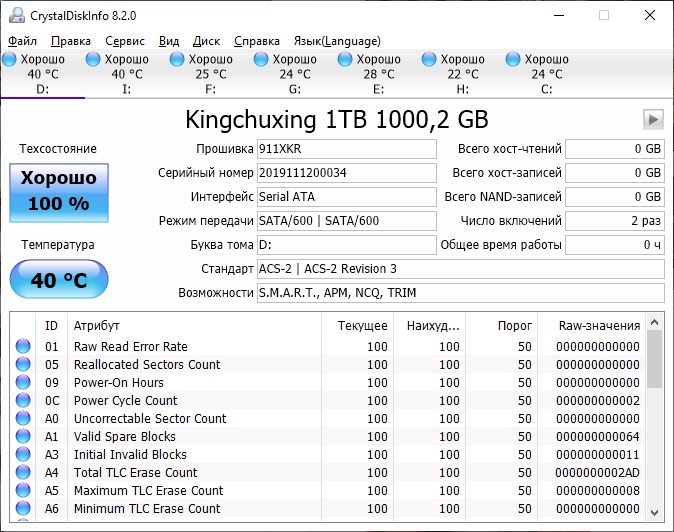Screen dimensions: 674x532
Task: Switch to disk F: tab
Action: (x=211, y=74)
